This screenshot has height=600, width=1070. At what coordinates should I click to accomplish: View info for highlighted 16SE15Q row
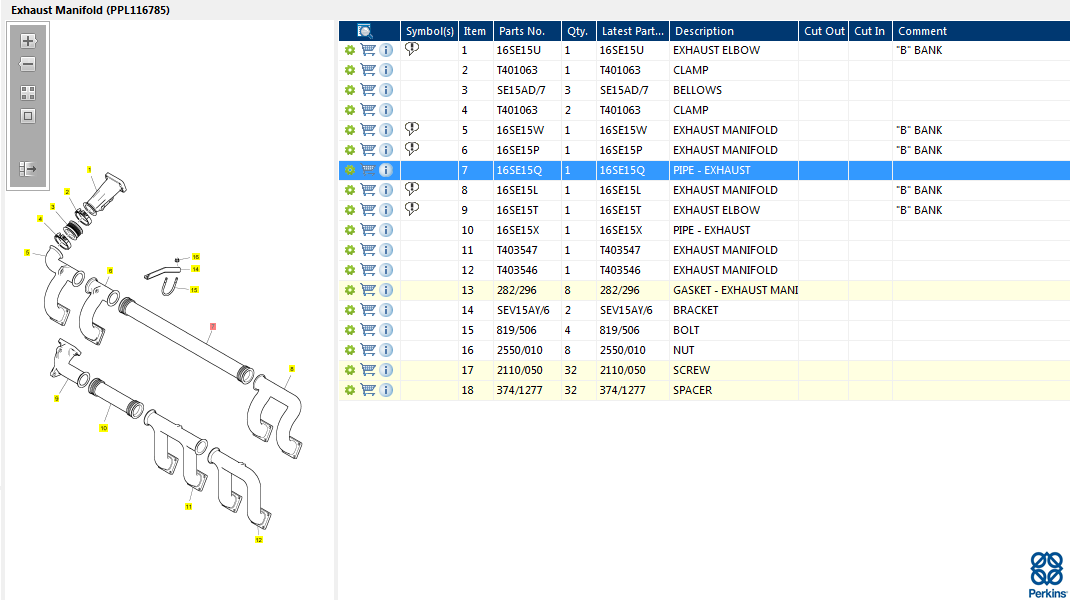pyautogui.click(x=386, y=170)
